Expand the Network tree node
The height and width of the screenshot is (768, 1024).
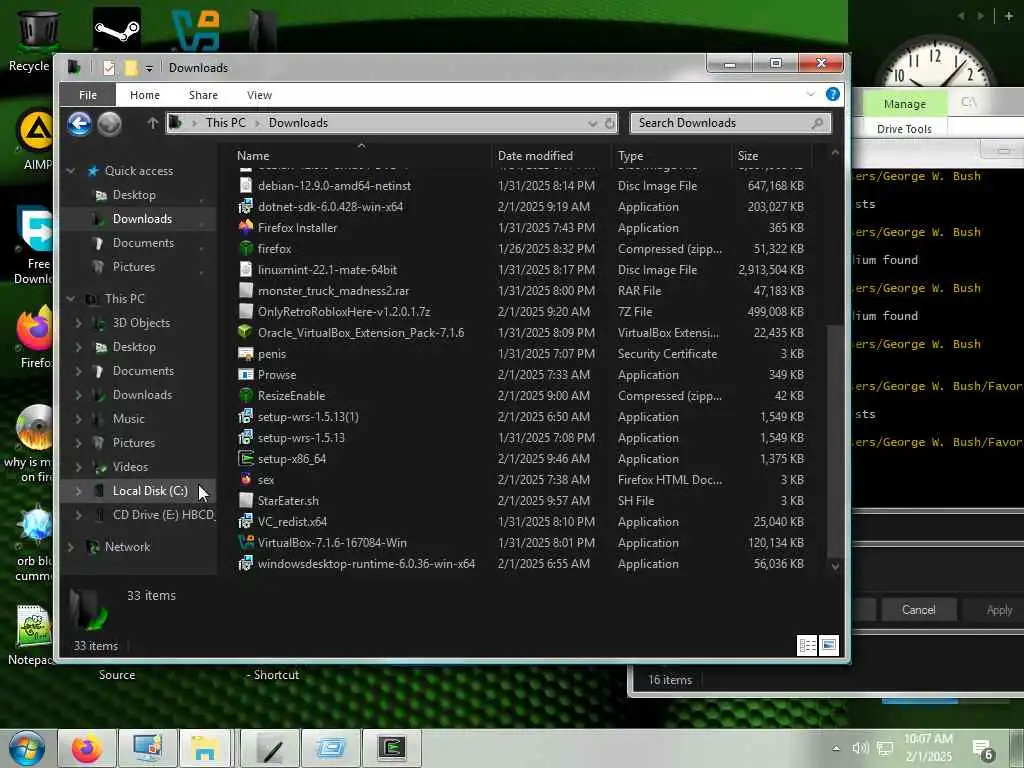[71, 547]
